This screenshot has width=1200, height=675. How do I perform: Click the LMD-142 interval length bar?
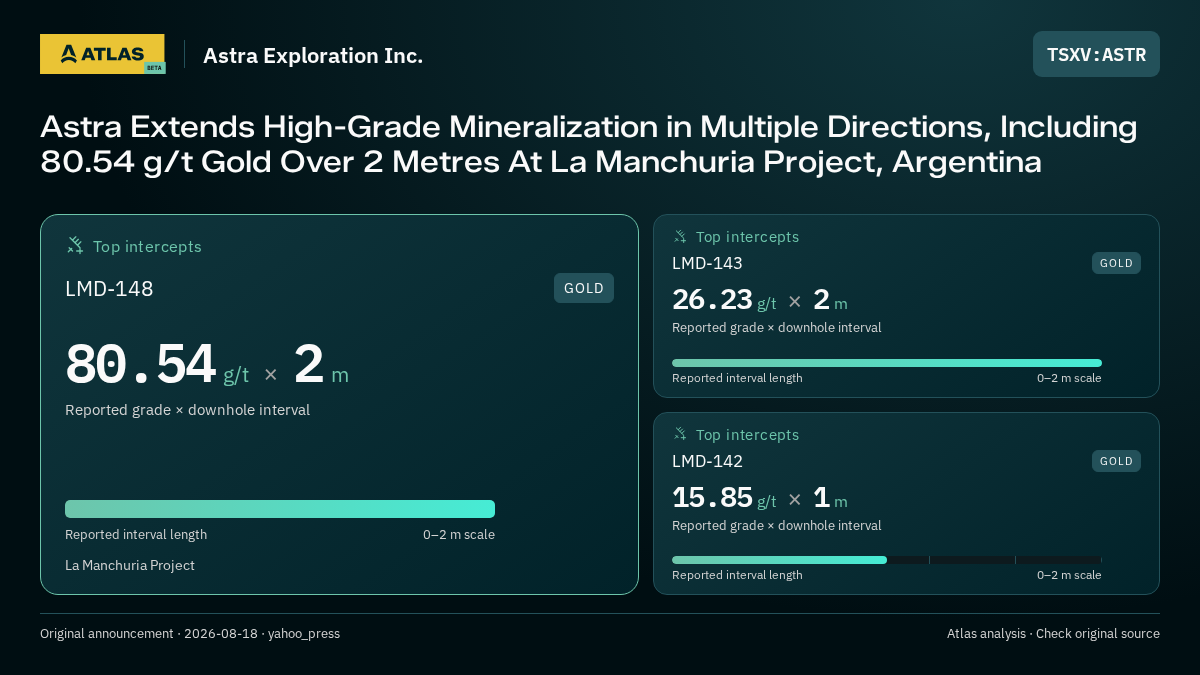(x=887, y=560)
